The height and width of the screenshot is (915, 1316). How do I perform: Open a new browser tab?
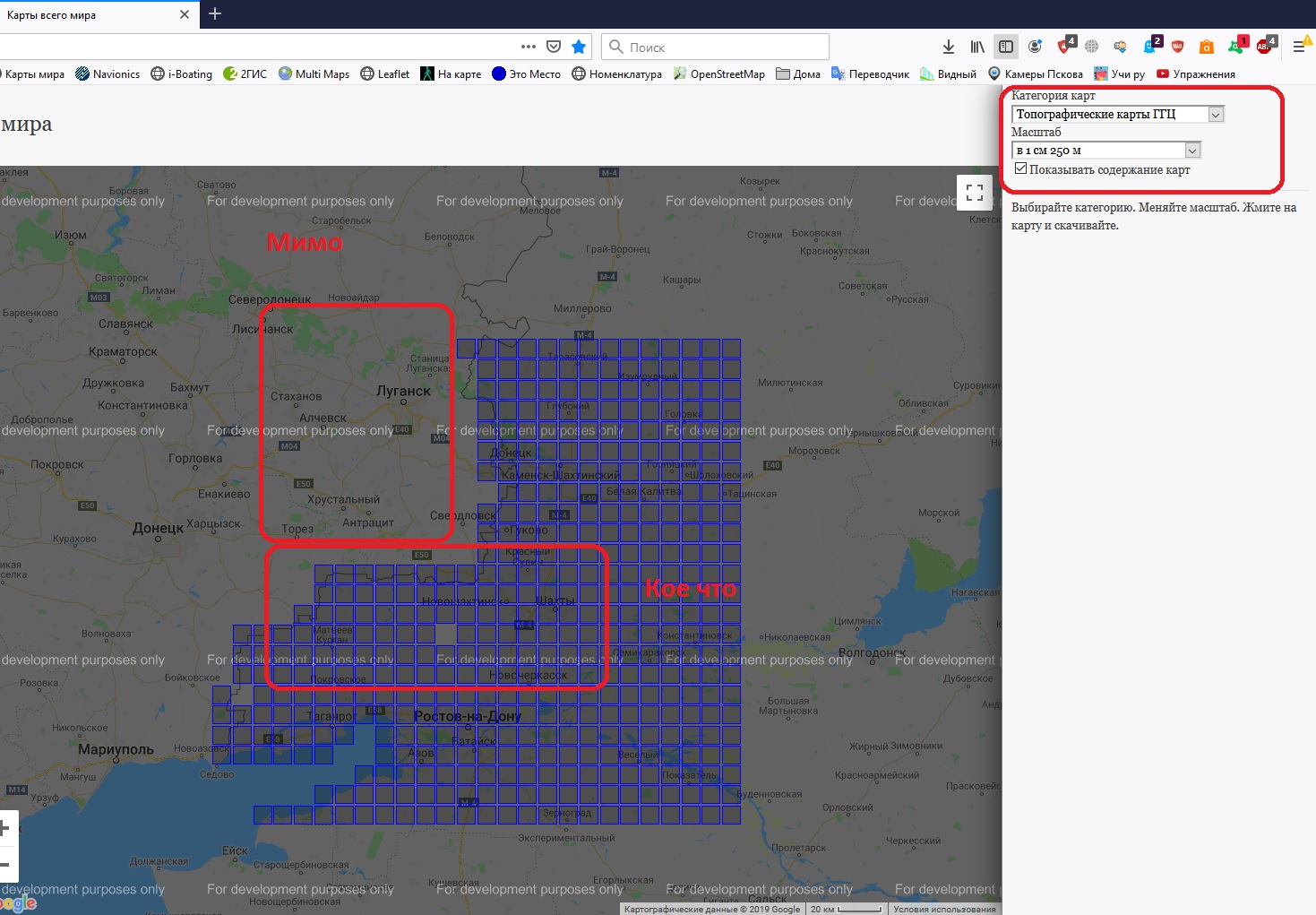(x=215, y=13)
